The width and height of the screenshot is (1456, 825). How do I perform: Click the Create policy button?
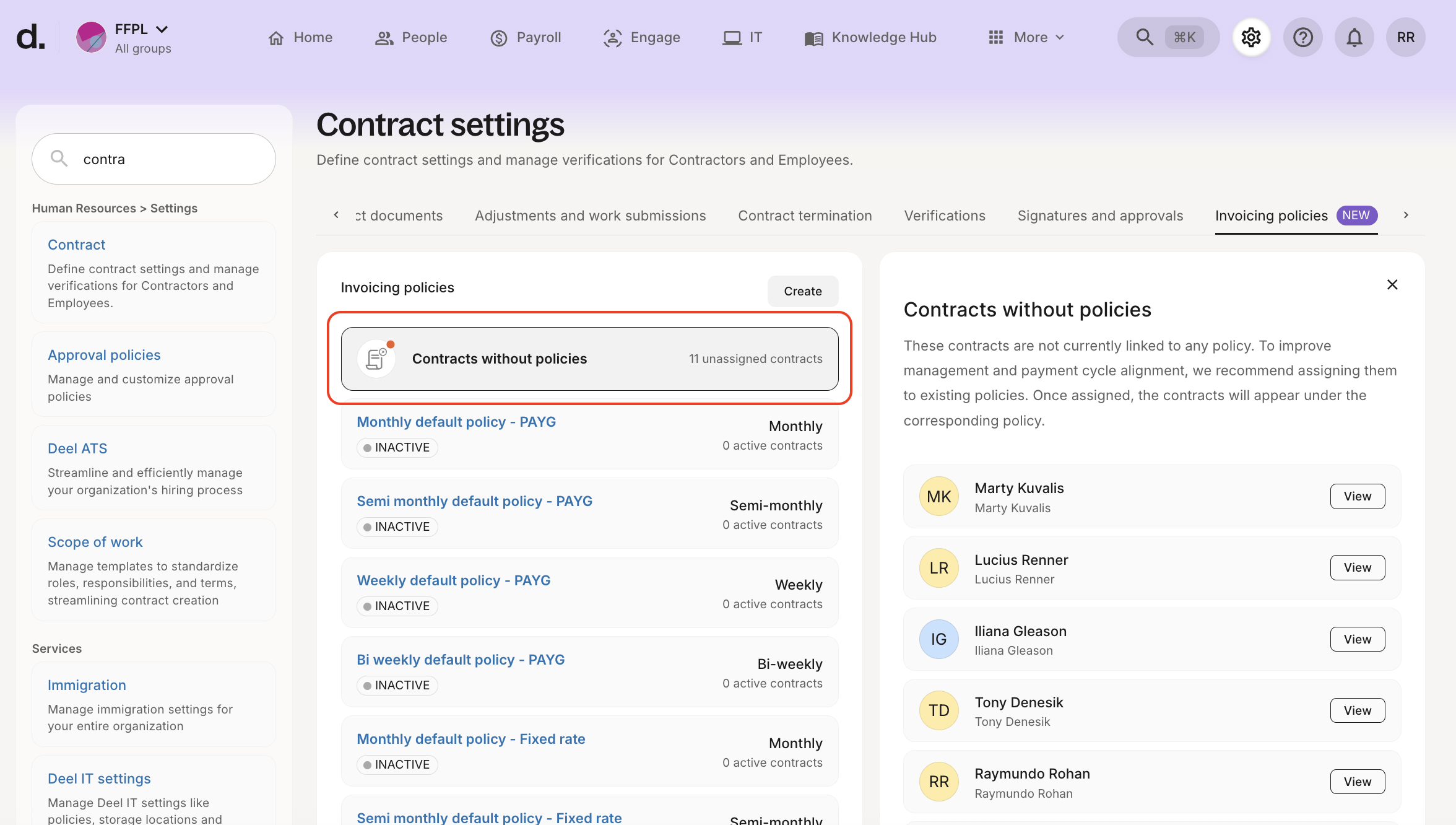802,291
